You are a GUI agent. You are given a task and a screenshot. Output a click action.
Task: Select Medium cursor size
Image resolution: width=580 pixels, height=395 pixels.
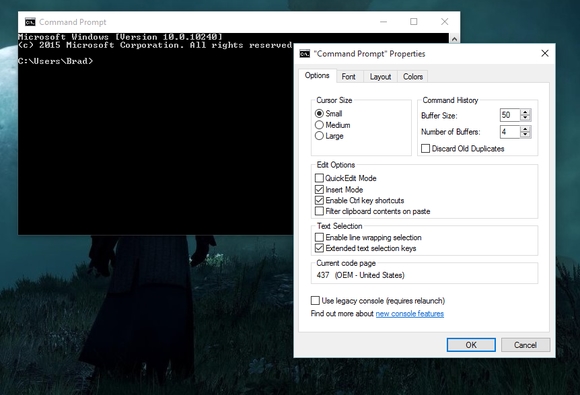319,125
